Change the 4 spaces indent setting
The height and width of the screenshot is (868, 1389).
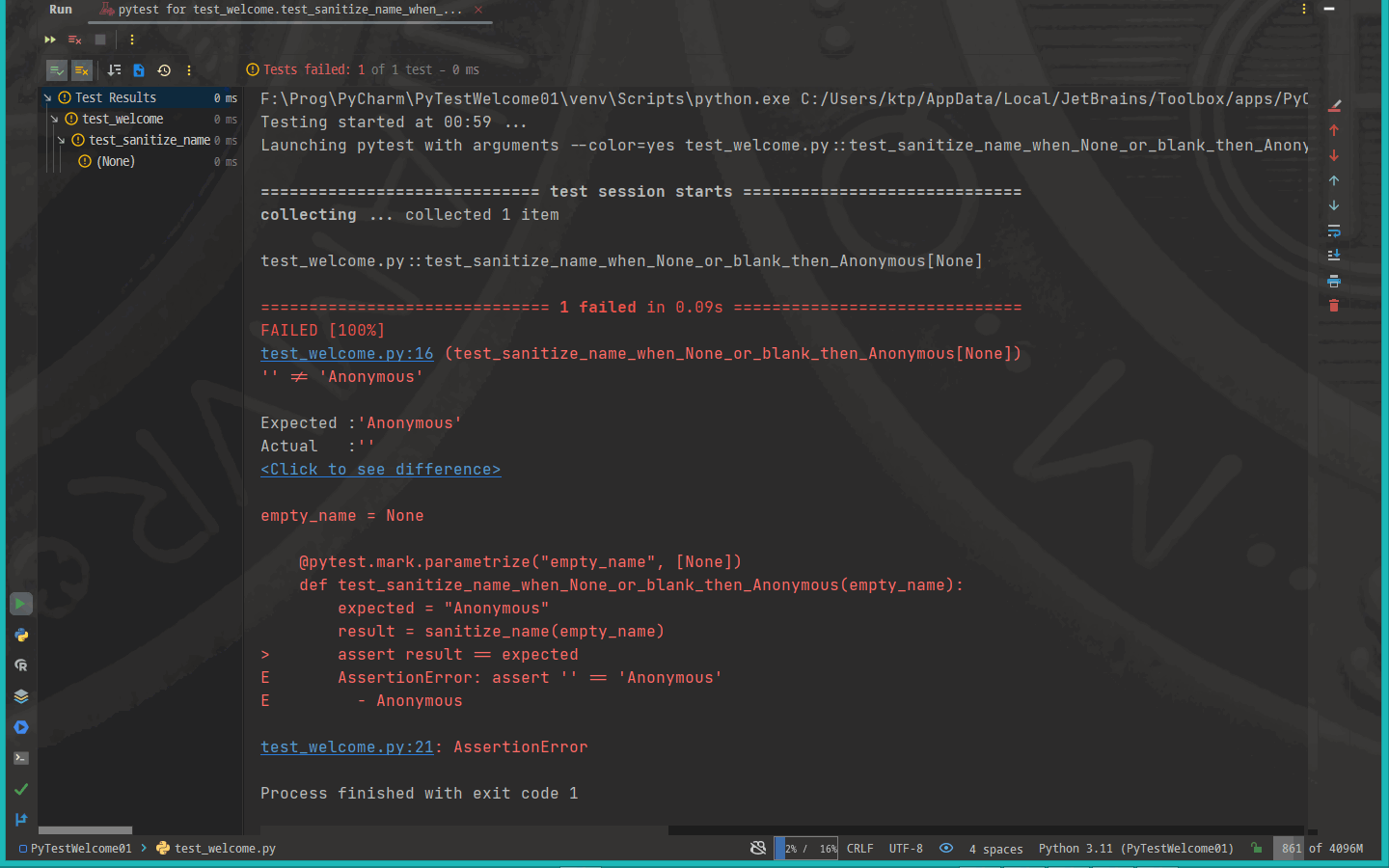click(995, 849)
